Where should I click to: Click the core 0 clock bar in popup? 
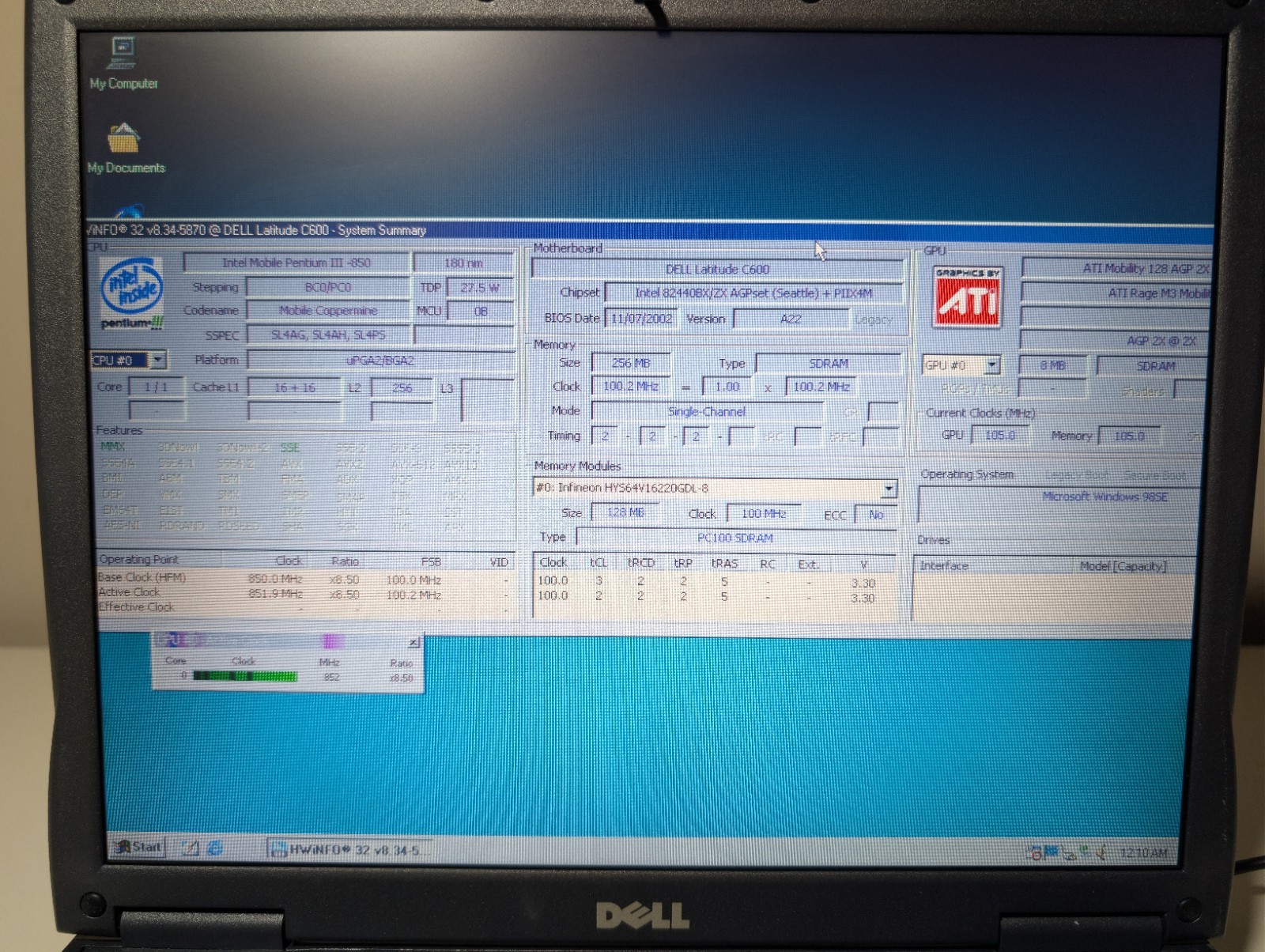245,676
